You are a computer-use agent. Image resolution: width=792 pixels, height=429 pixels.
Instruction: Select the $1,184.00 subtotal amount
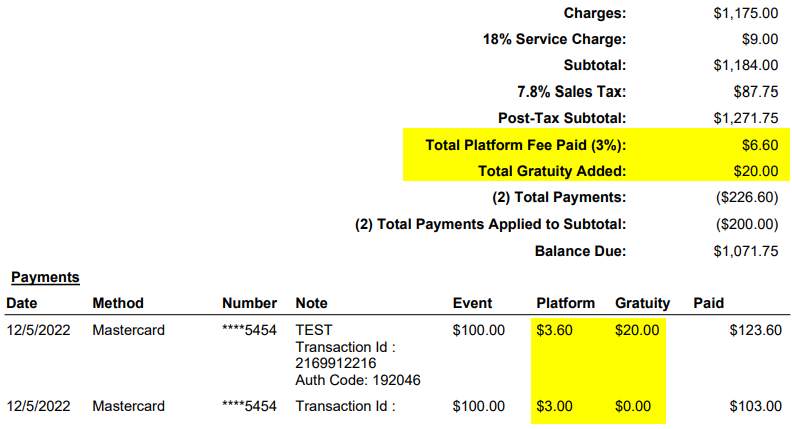(746, 65)
